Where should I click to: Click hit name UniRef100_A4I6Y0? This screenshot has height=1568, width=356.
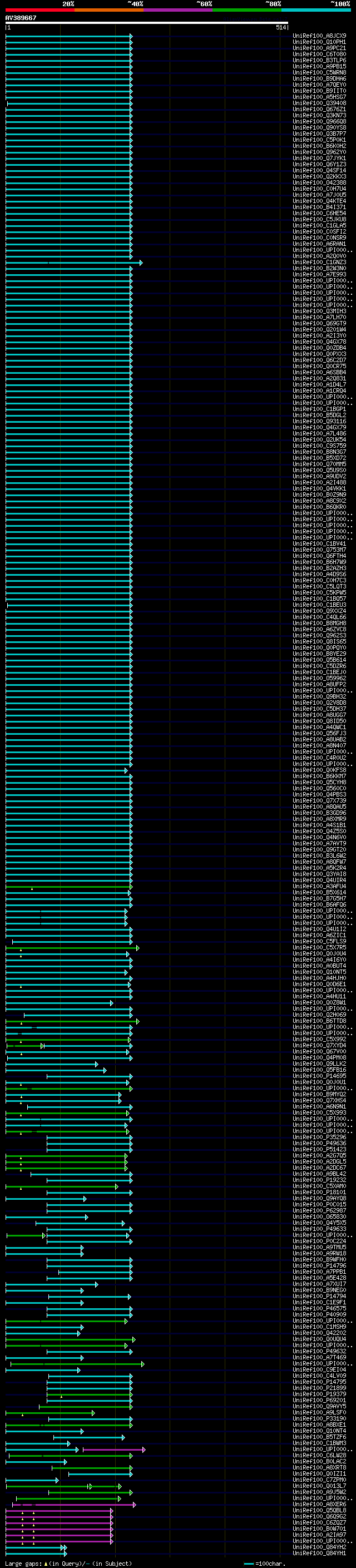pos(319,959)
